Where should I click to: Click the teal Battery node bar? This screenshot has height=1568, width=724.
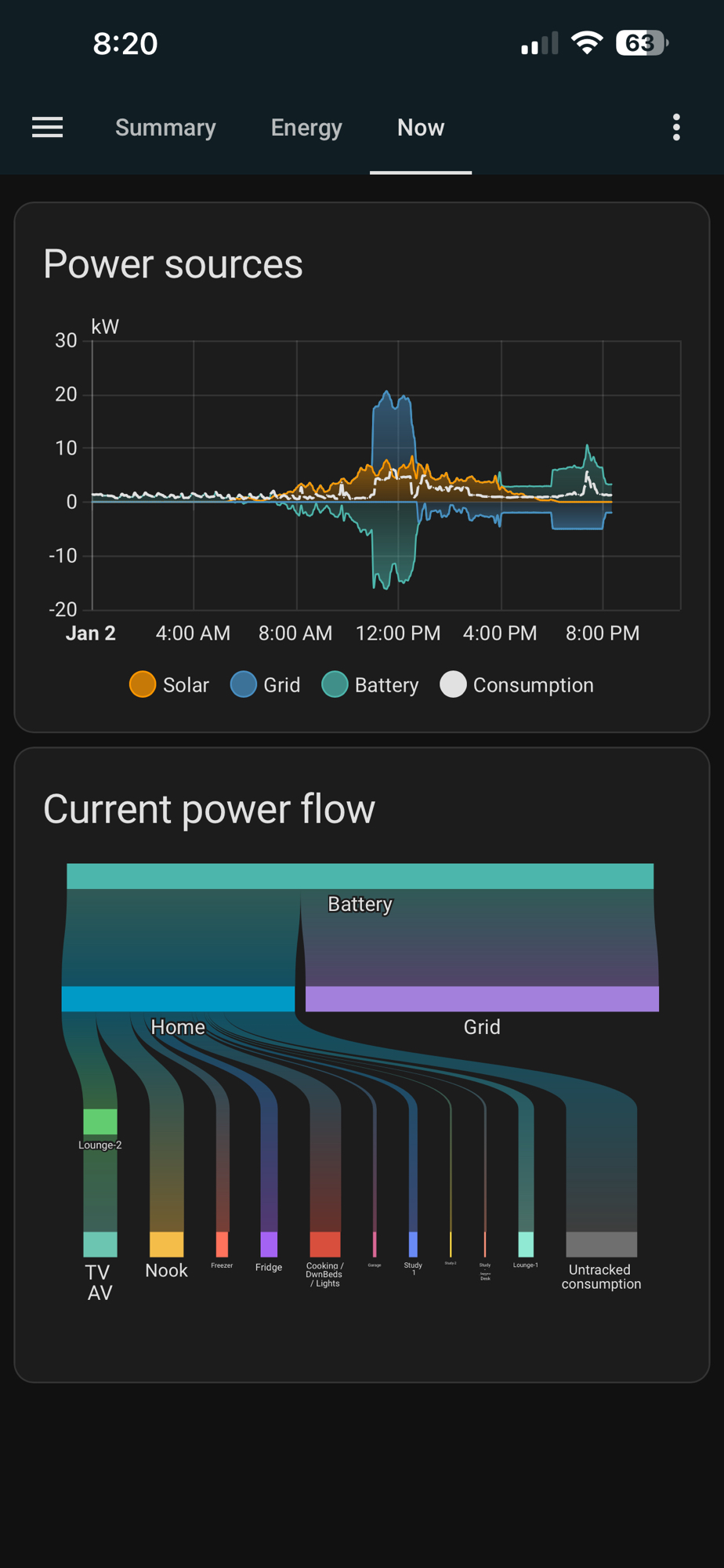pos(360,877)
